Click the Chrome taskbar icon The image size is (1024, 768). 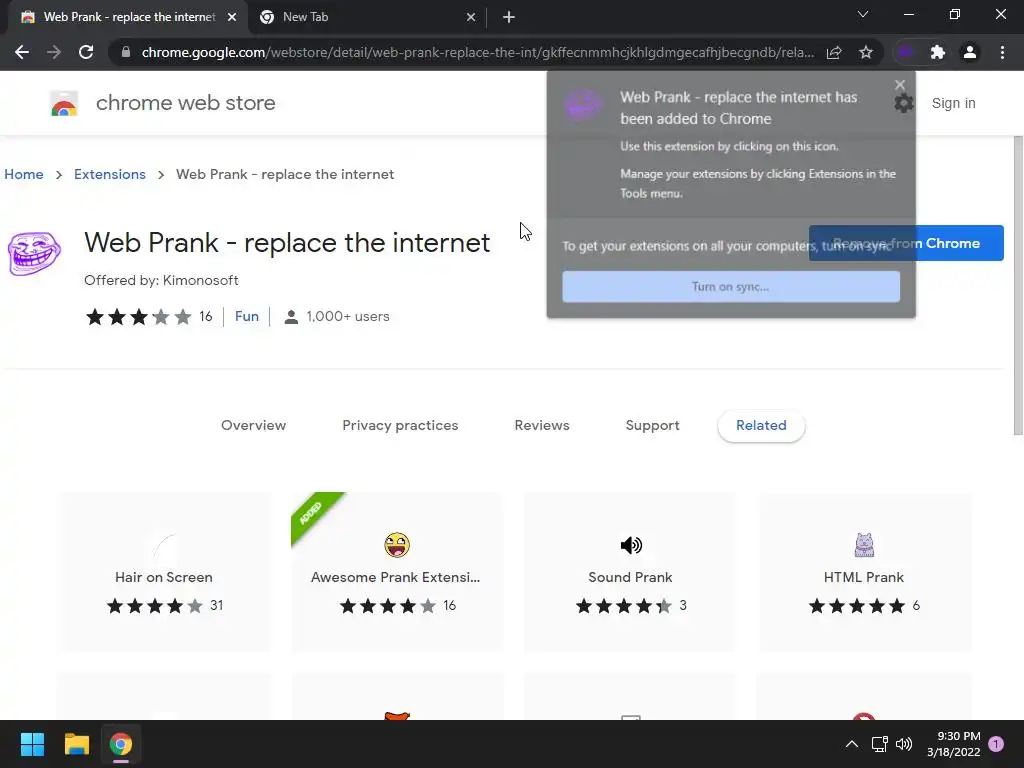click(x=121, y=744)
